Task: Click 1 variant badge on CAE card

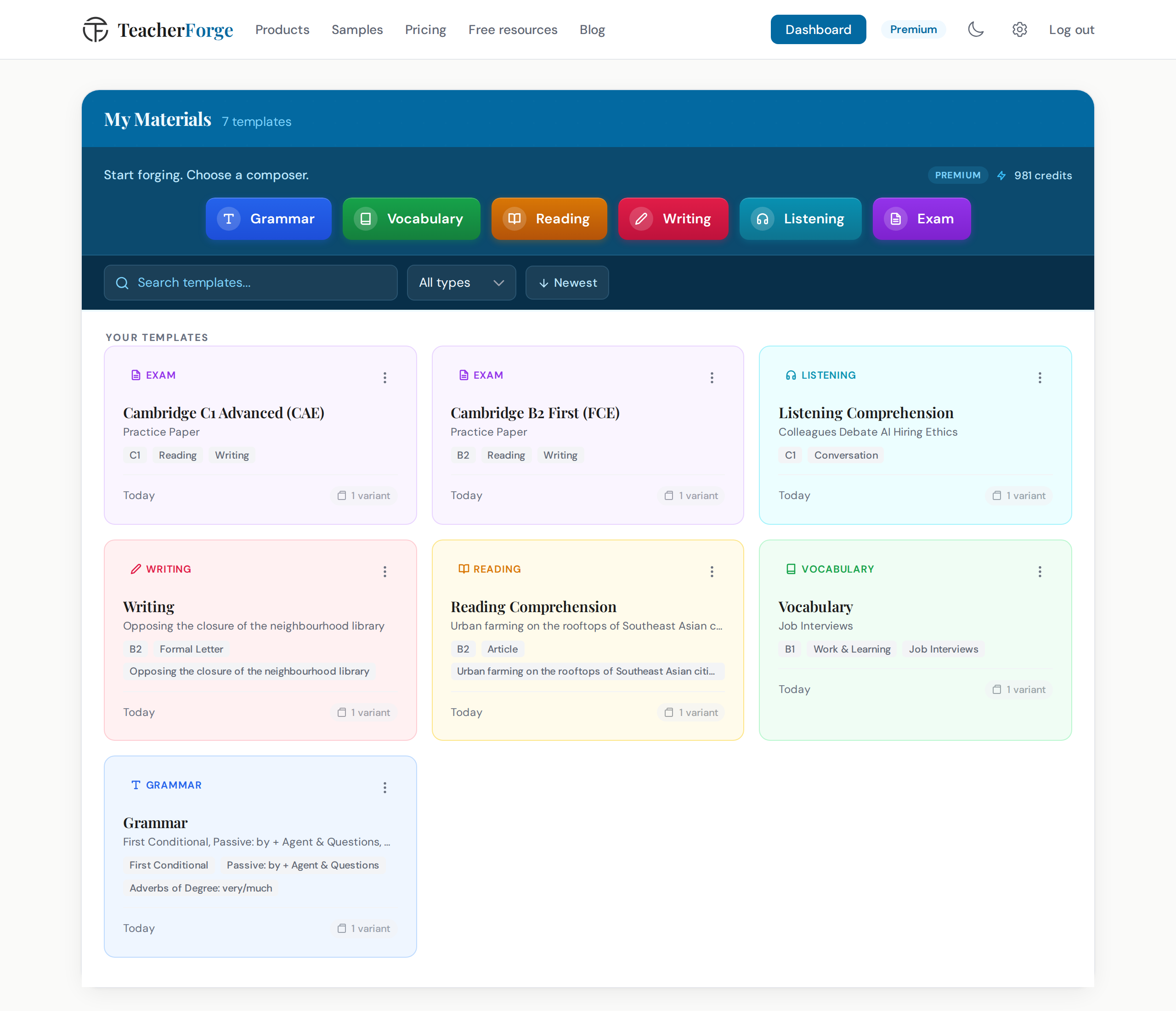Action: [364, 495]
